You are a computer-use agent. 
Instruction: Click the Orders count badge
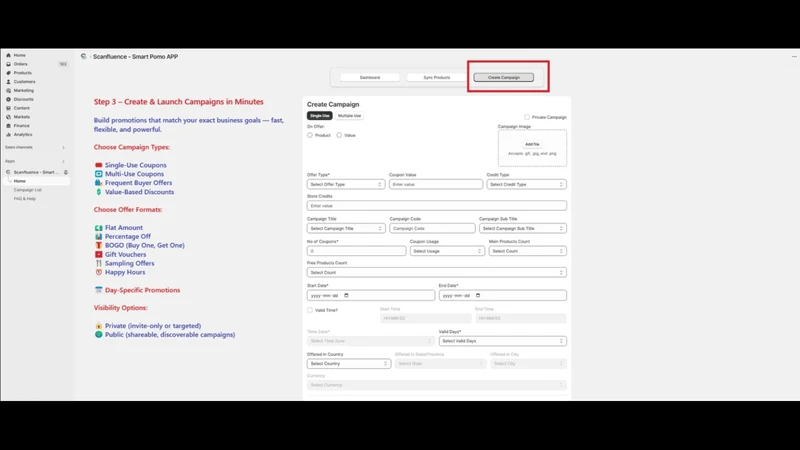[63, 64]
